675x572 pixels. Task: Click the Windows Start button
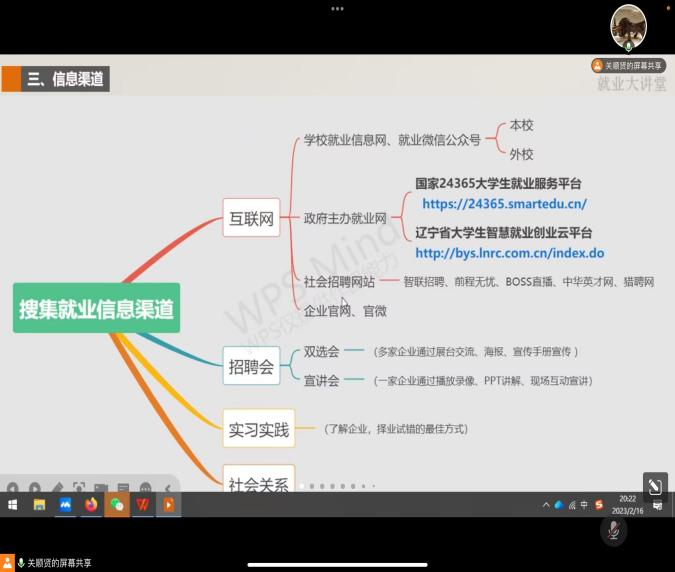click(x=14, y=505)
